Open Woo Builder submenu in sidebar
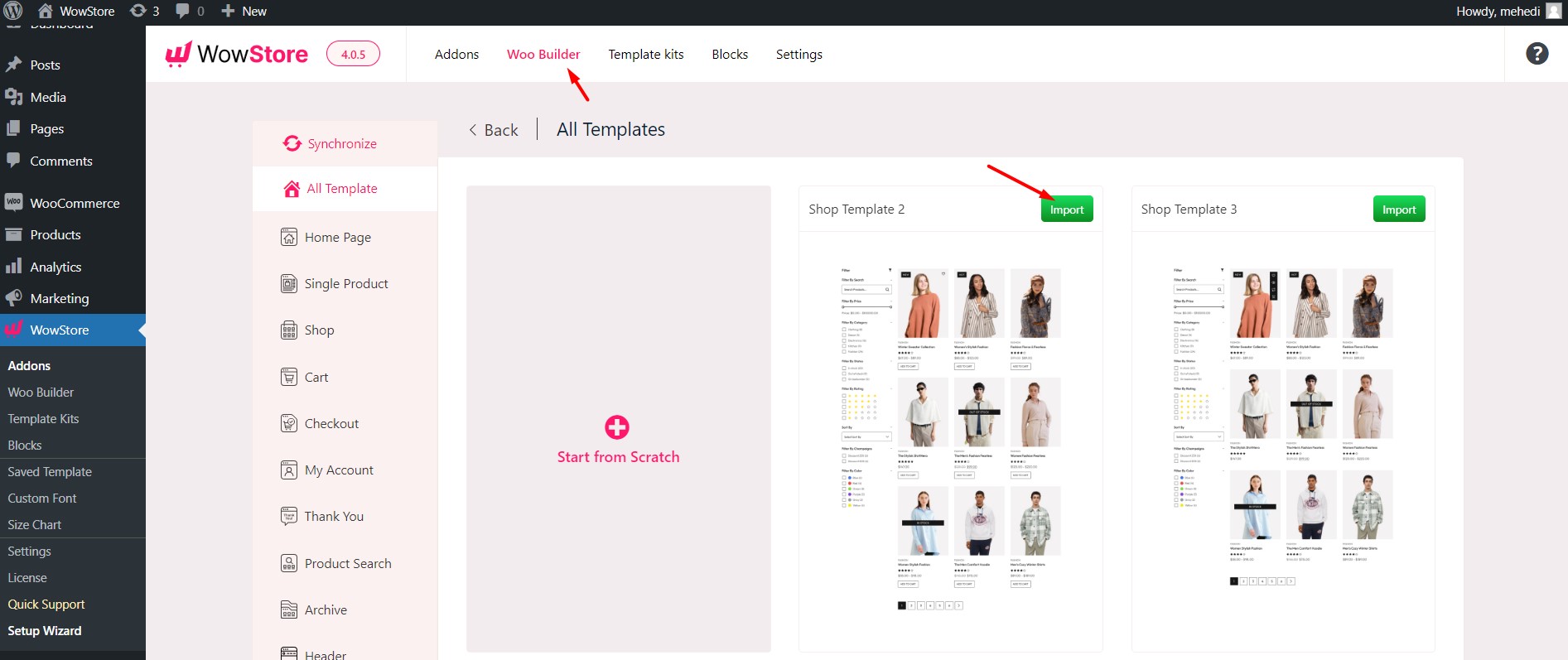 [x=41, y=392]
